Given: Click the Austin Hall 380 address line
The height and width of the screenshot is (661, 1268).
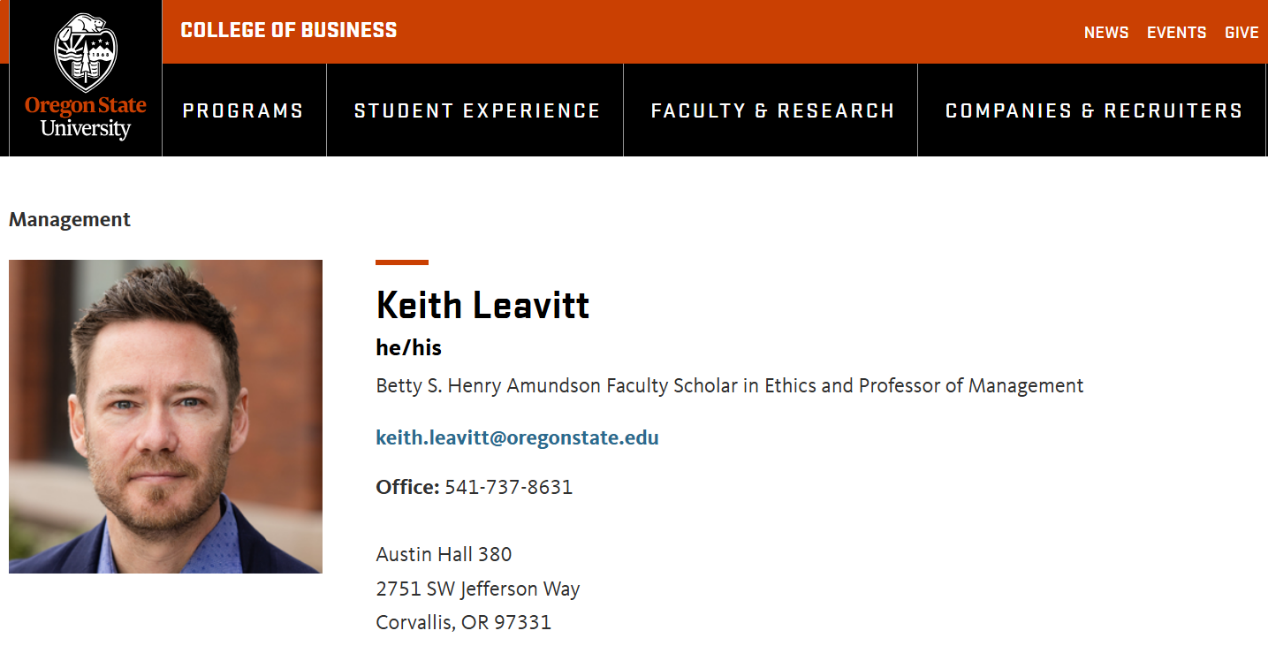Looking at the screenshot, I should (444, 554).
